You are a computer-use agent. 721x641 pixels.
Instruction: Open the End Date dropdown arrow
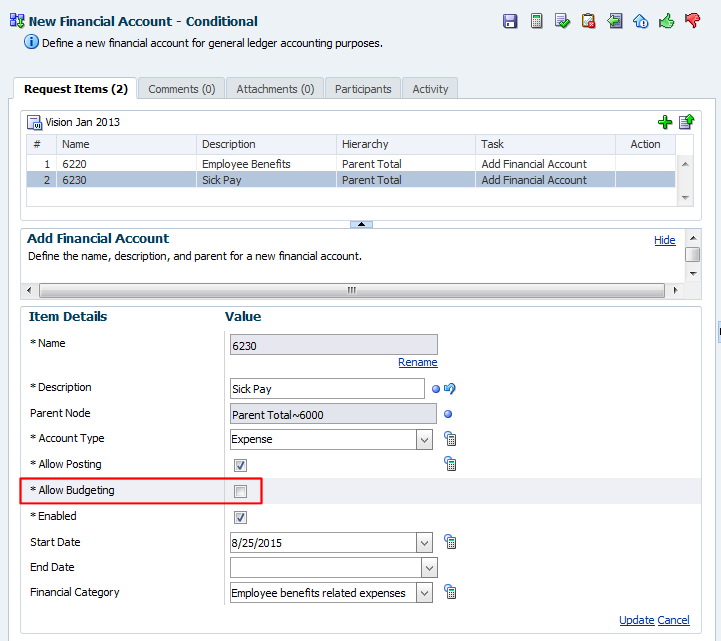(x=429, y=568)
